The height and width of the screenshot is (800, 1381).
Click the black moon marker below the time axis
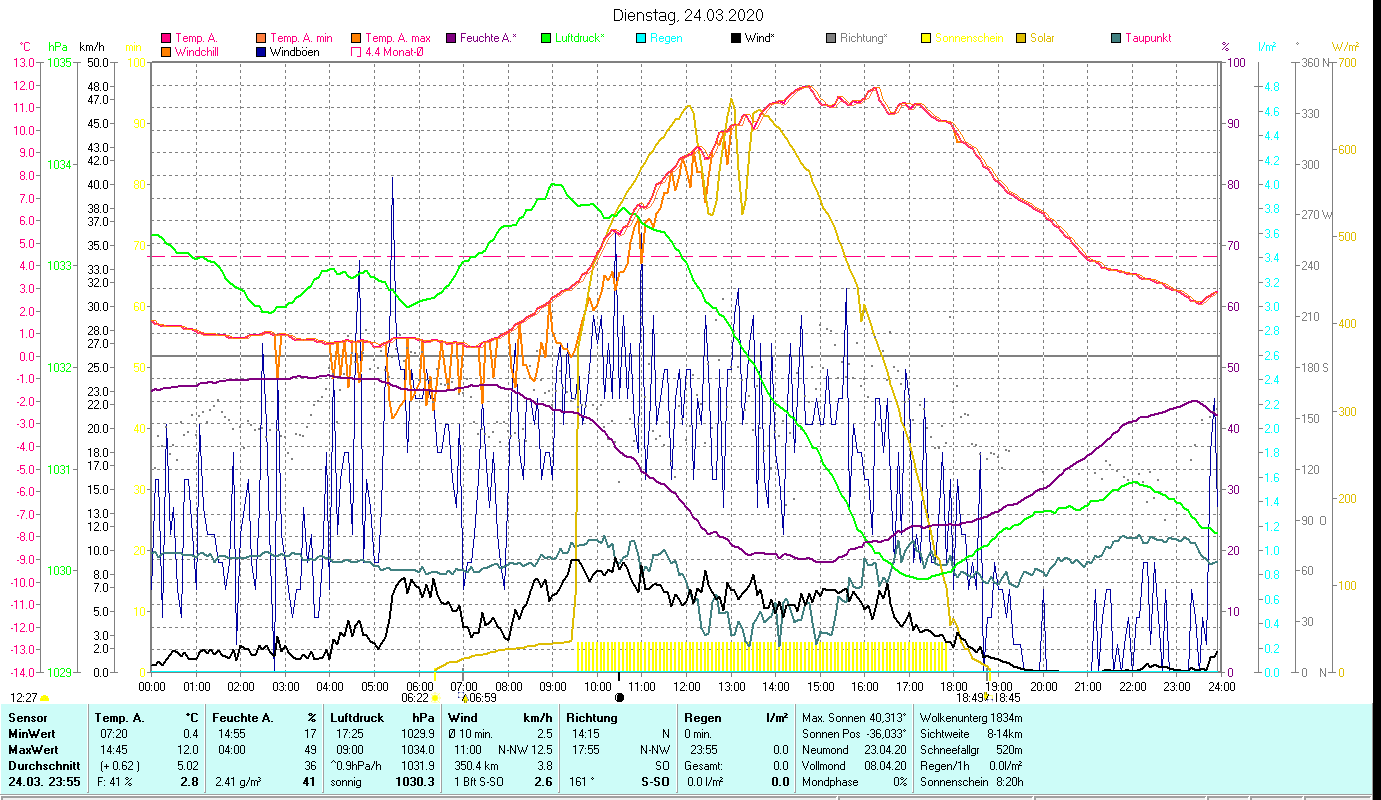[x=619, y=697]
